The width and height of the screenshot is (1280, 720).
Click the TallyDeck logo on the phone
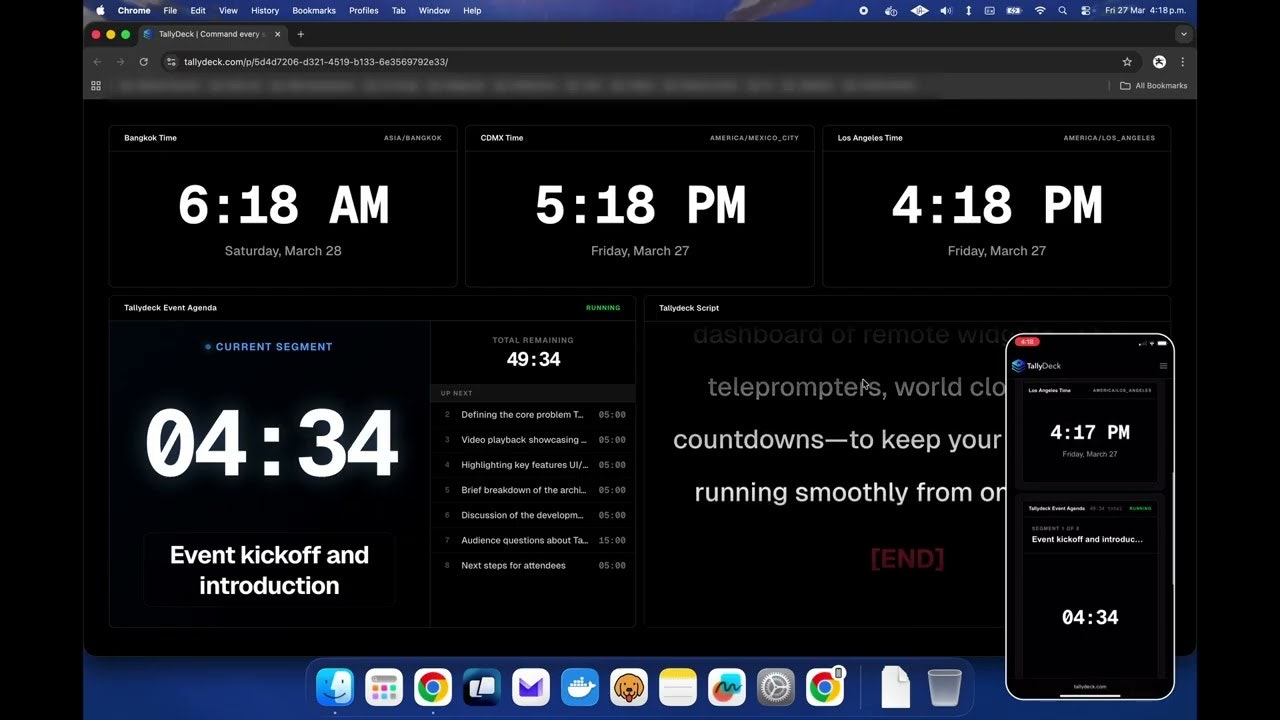[1037, 366]
